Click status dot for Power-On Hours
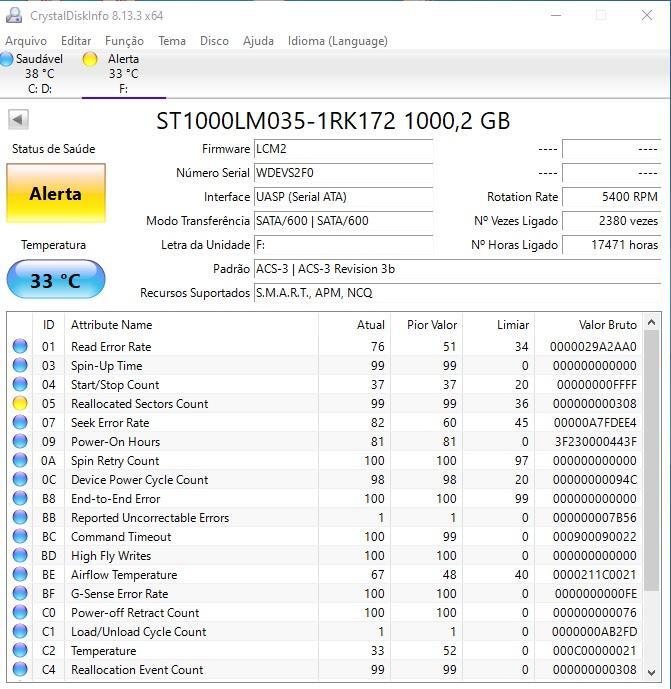 (x=20, y=441)
